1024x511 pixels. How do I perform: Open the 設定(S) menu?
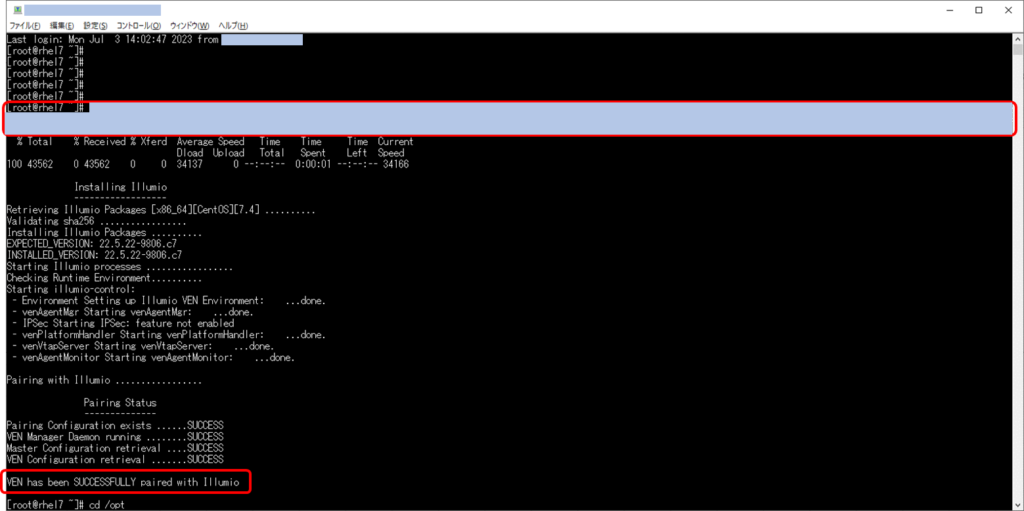[95, 25]
